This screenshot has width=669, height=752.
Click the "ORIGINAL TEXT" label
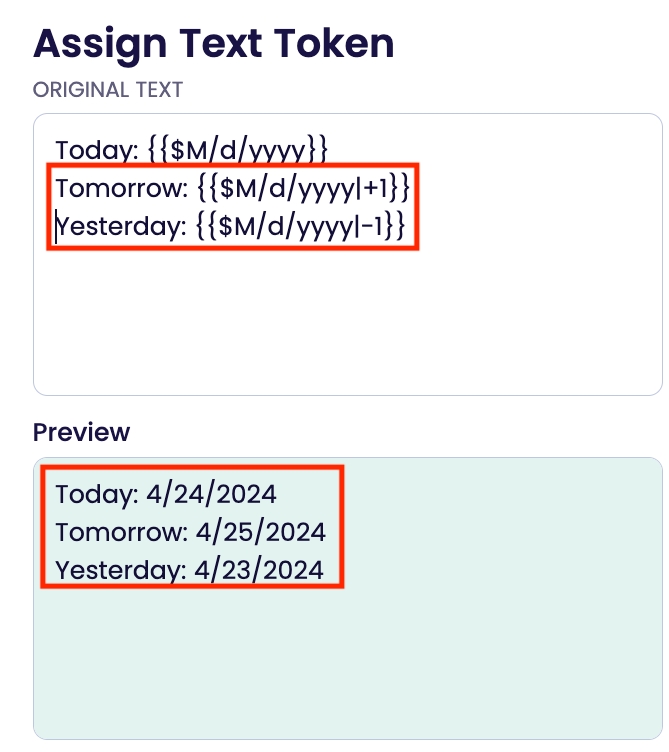(108, 90)
